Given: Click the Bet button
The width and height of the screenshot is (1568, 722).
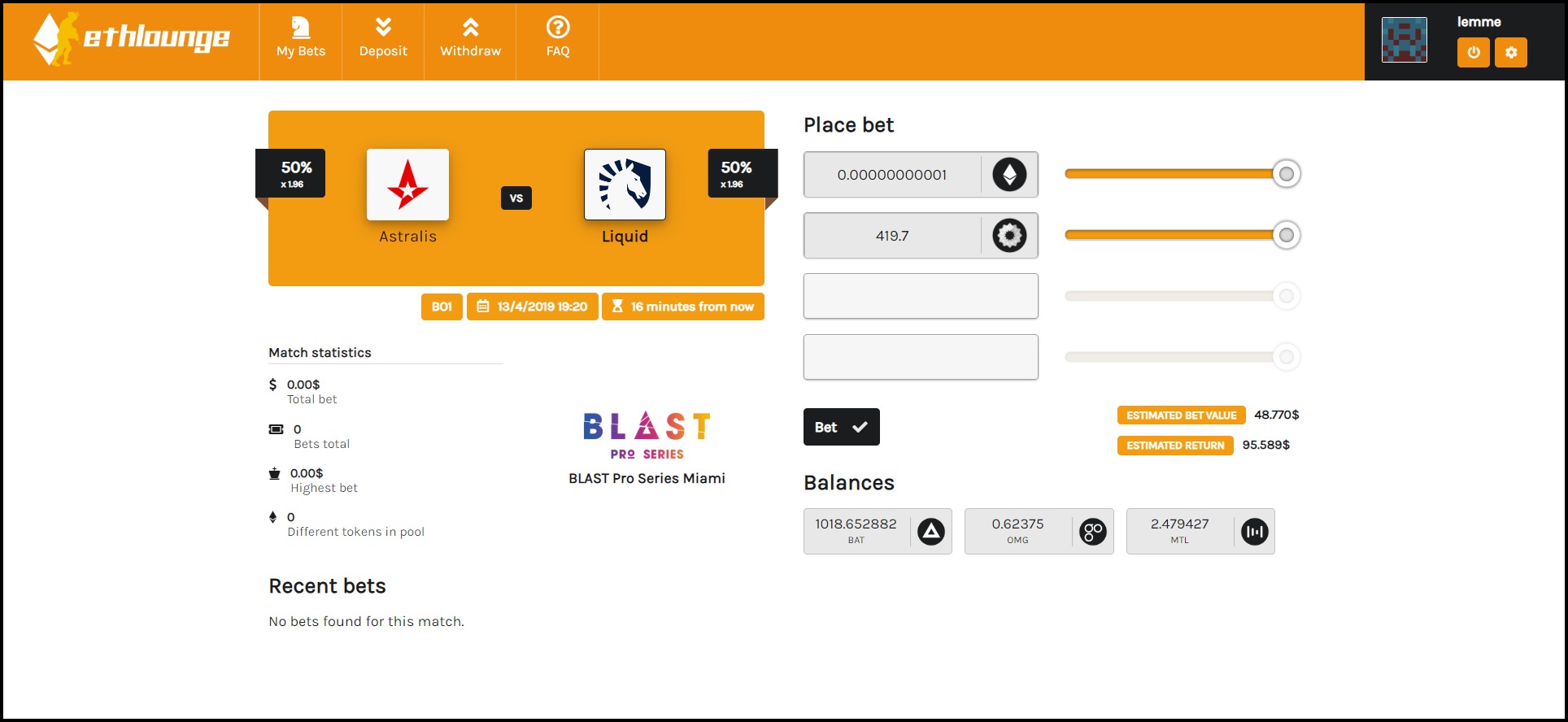Looking at the screenshot, I should point(842,427).
